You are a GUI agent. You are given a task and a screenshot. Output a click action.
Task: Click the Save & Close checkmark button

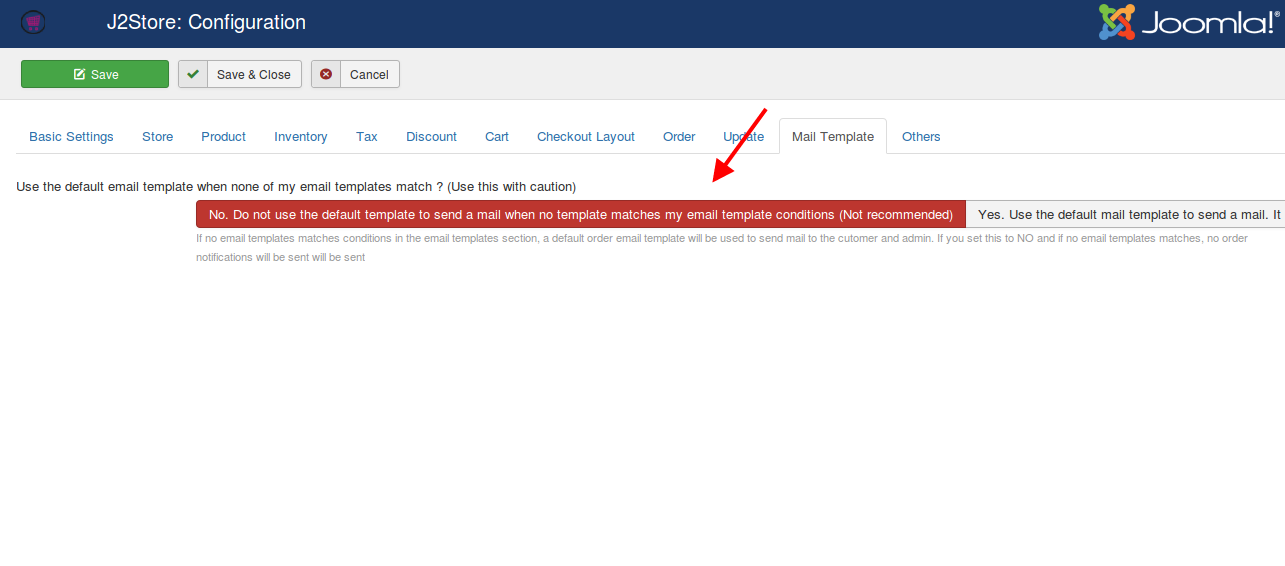click(x=240, y=75)
